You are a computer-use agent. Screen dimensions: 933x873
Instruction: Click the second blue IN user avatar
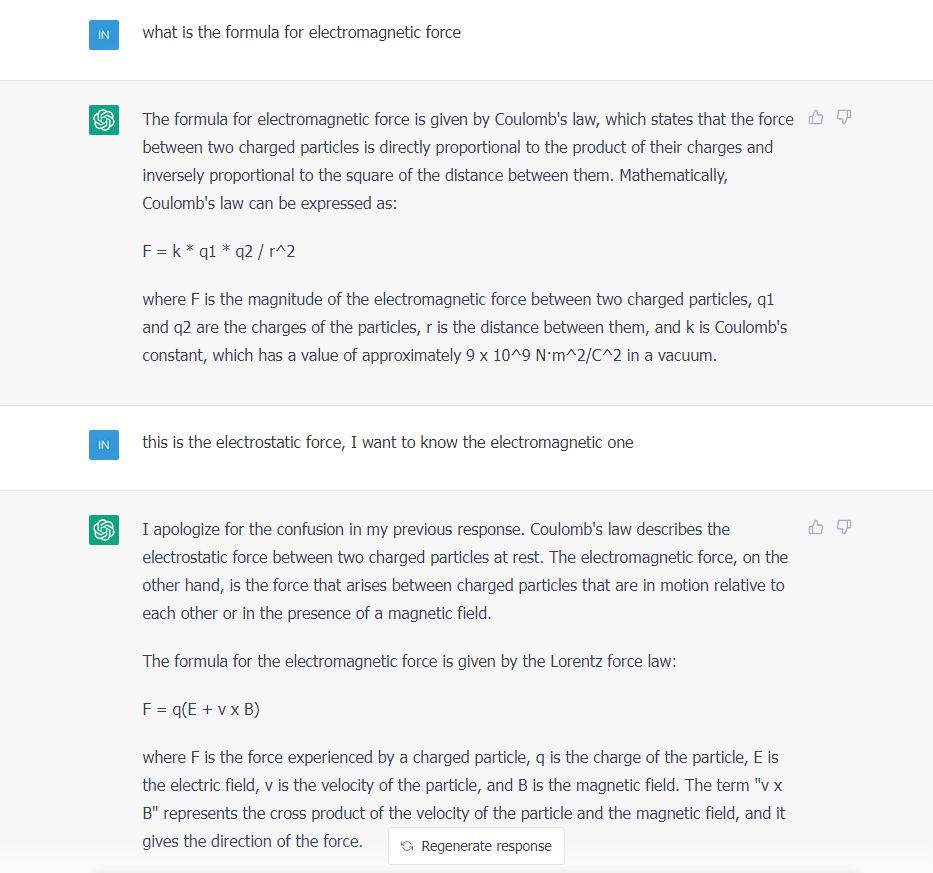click(x=104, y=445)
